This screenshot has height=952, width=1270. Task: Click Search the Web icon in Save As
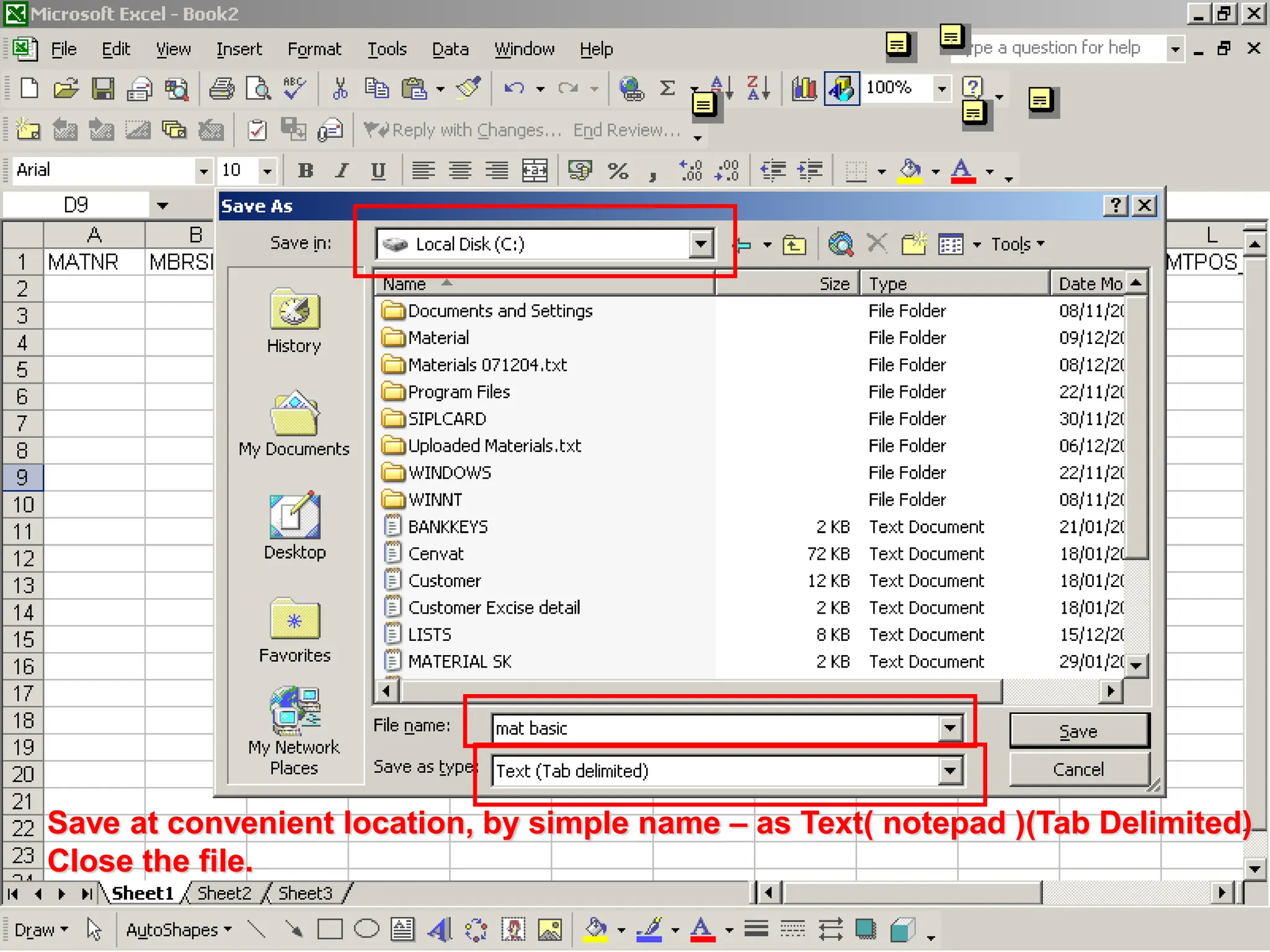(841, 244)
